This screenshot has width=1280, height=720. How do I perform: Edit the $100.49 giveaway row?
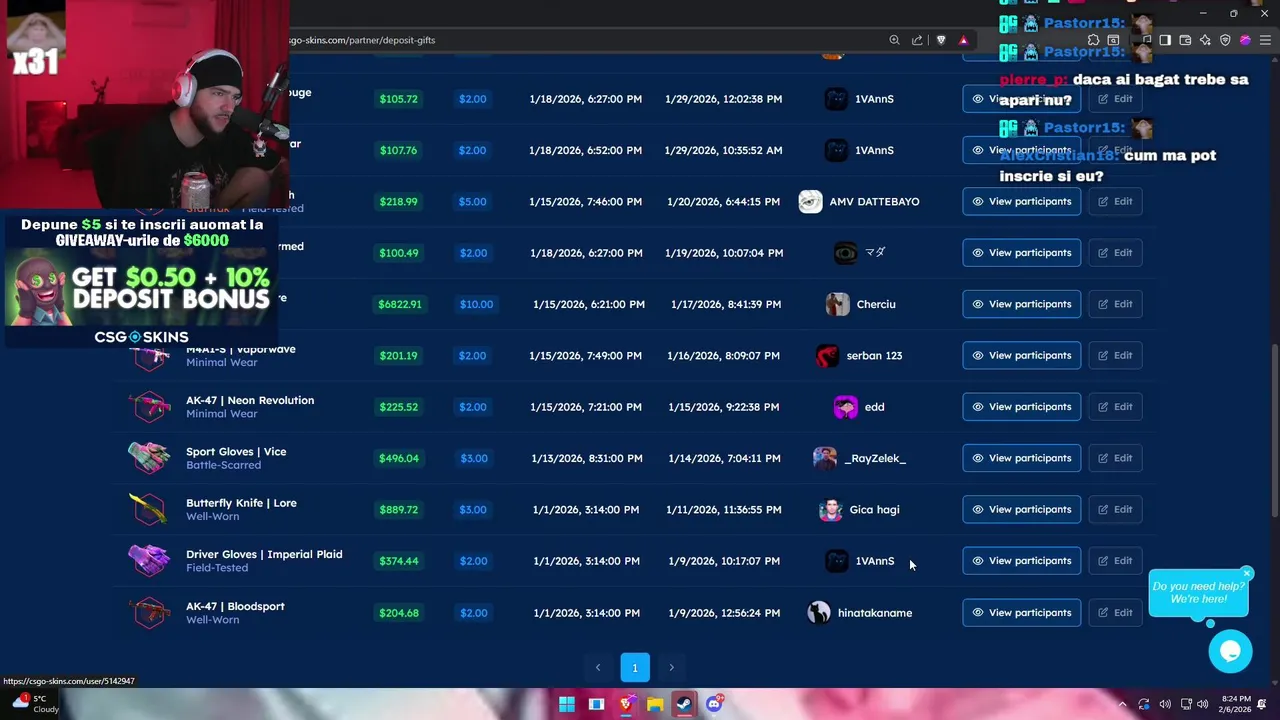[x=1115, y=253]
